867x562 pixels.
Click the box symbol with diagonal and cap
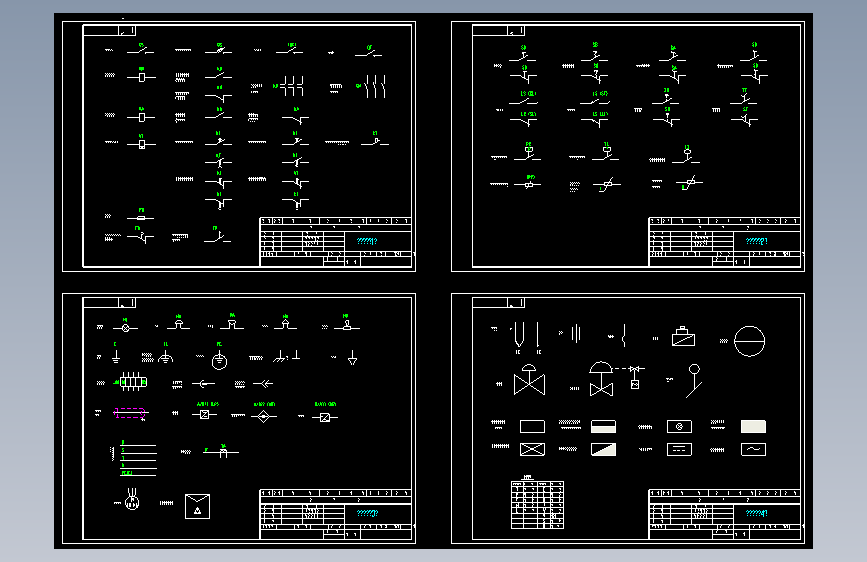(683, 336)
